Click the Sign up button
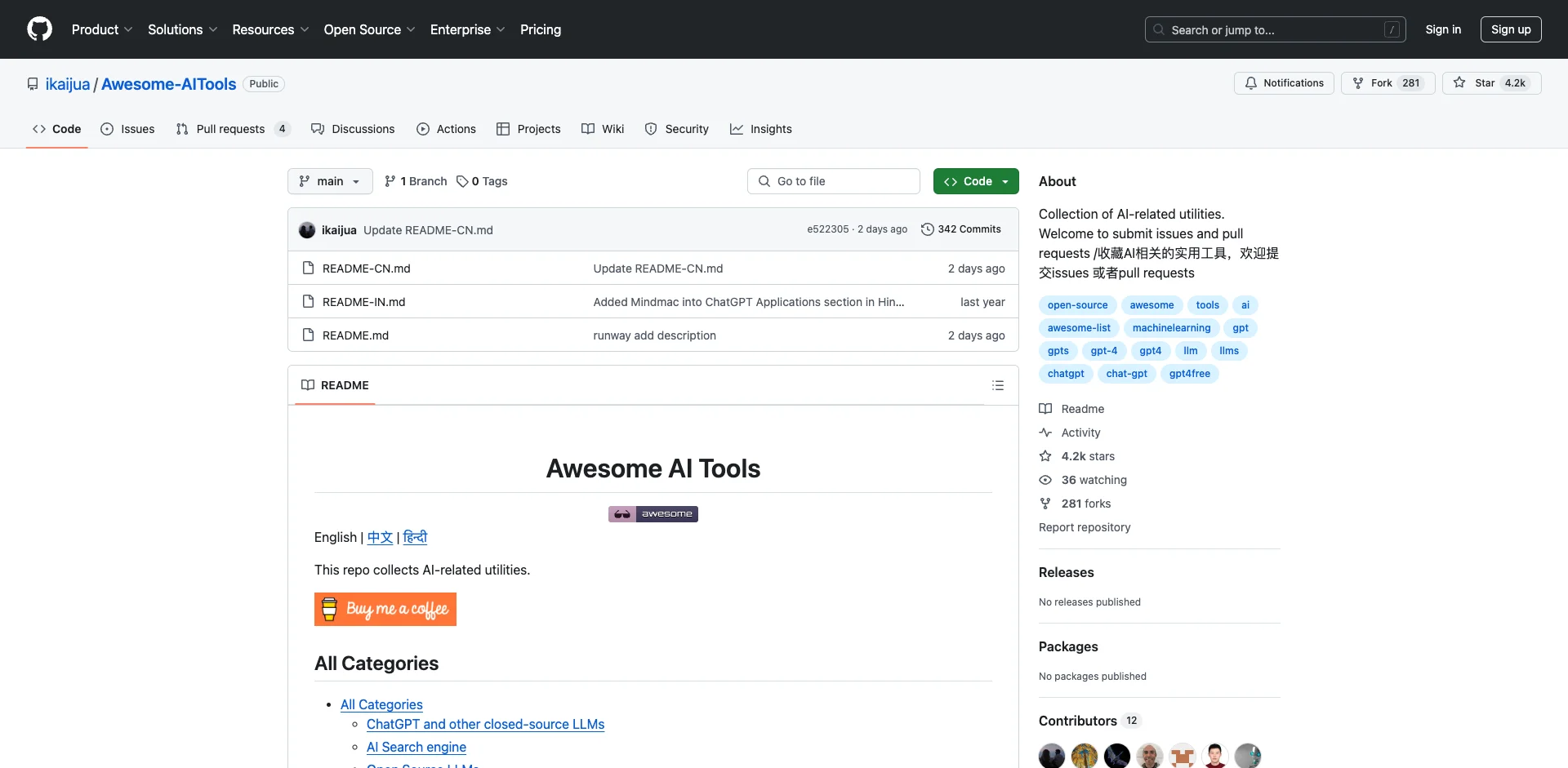 1511,29
